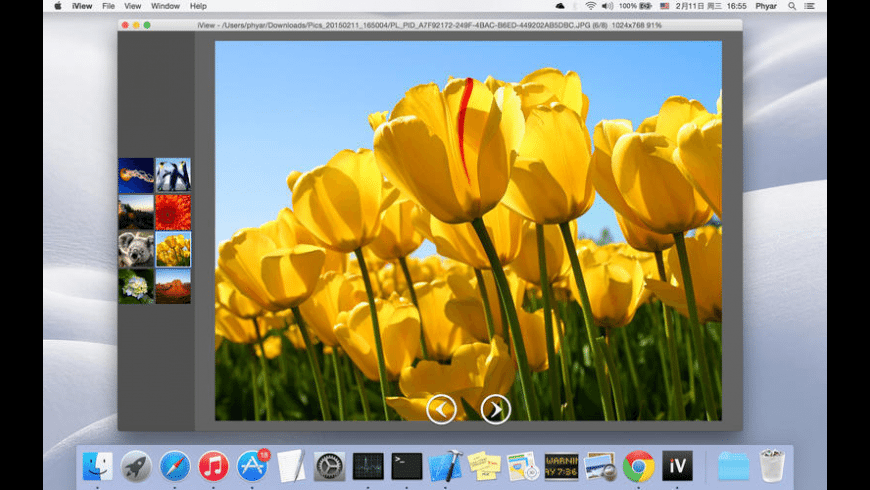Open the View menu
This screenshot has width=870, height=490.
click(x=133, y=6)
